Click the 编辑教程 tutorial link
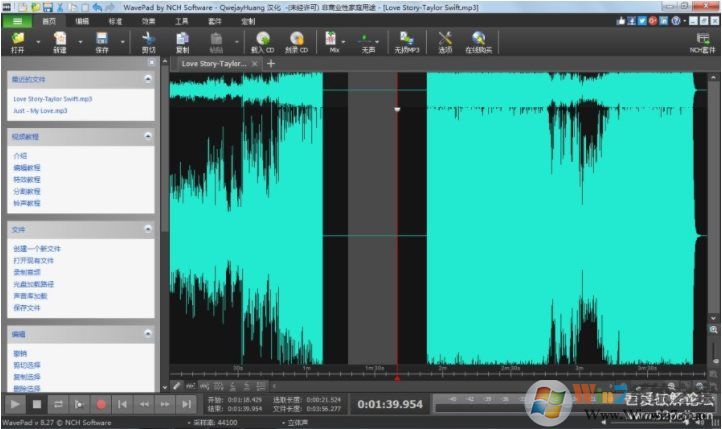The height and width of the screenshot is (429, 722). 27,168
